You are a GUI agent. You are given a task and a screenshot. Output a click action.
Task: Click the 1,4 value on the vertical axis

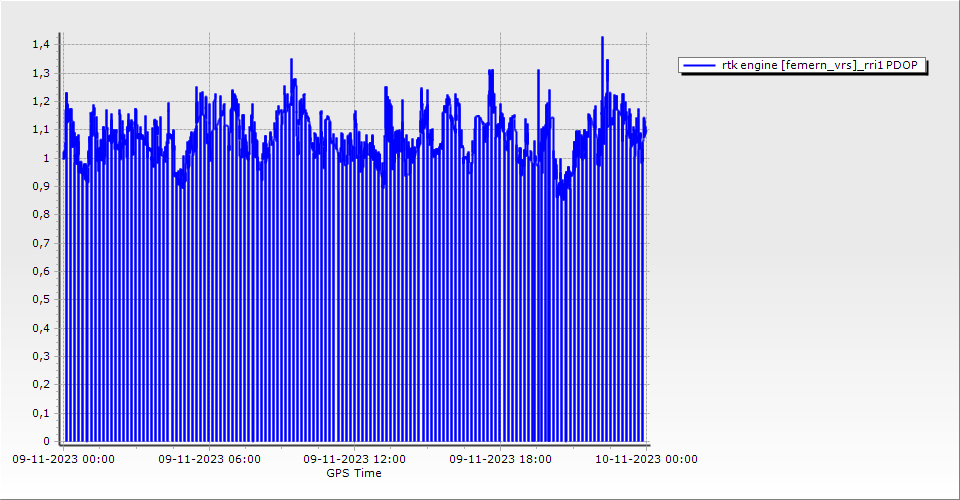coord(40,45)
